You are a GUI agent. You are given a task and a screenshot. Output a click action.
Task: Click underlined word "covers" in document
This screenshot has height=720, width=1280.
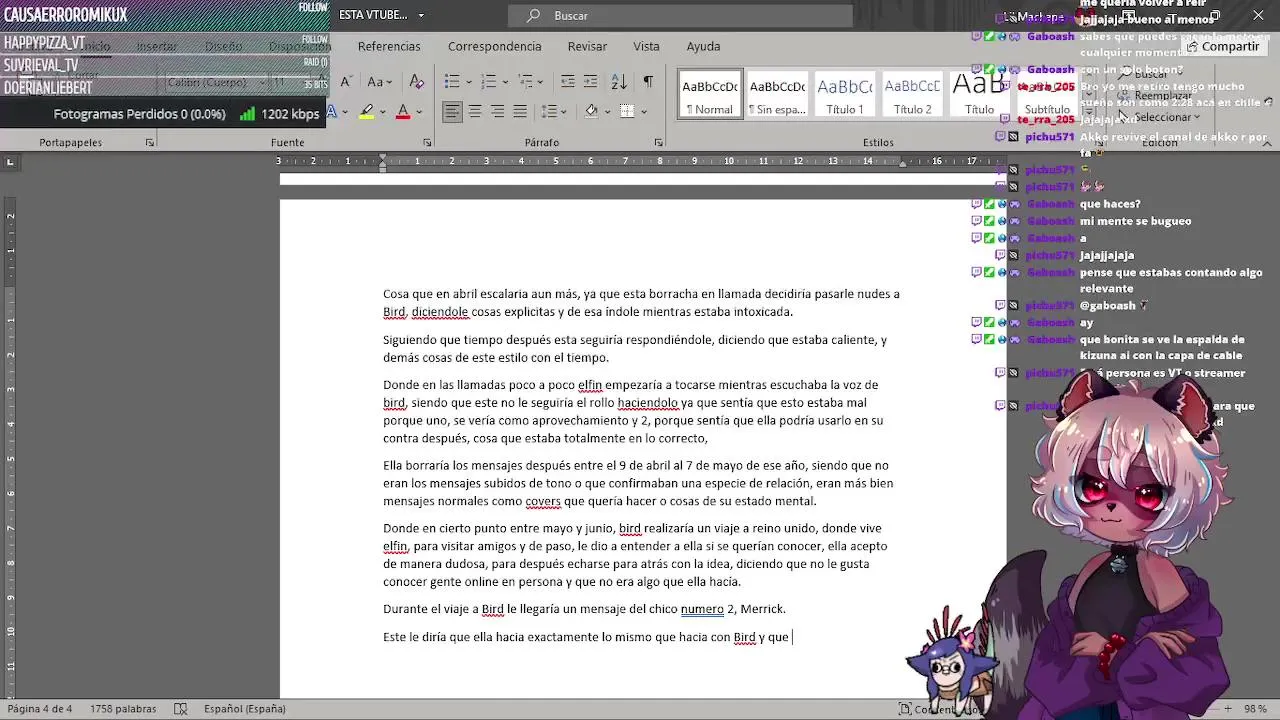click(x=543, y=501)
